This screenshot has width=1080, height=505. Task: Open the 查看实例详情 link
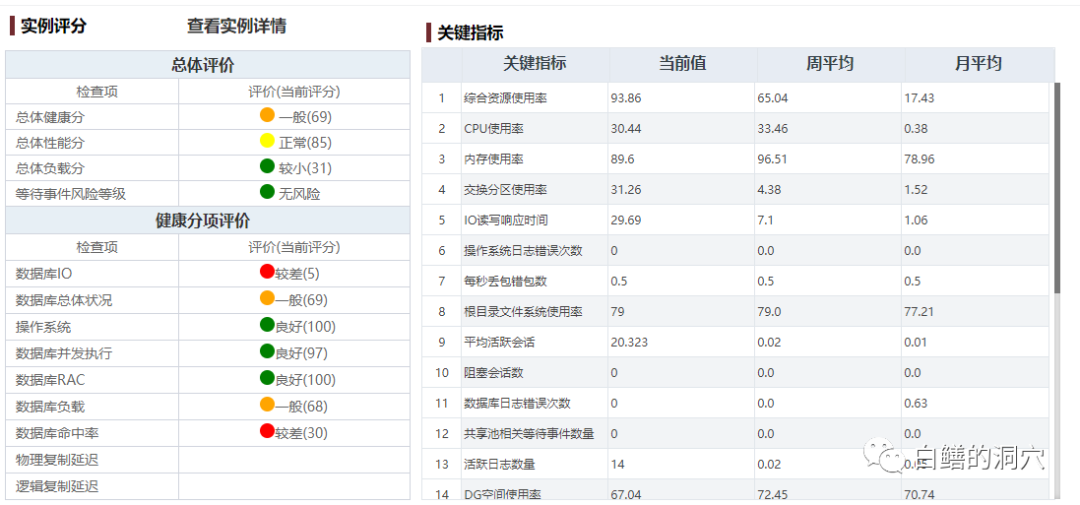pyautogui.click(x=236, y=26)
